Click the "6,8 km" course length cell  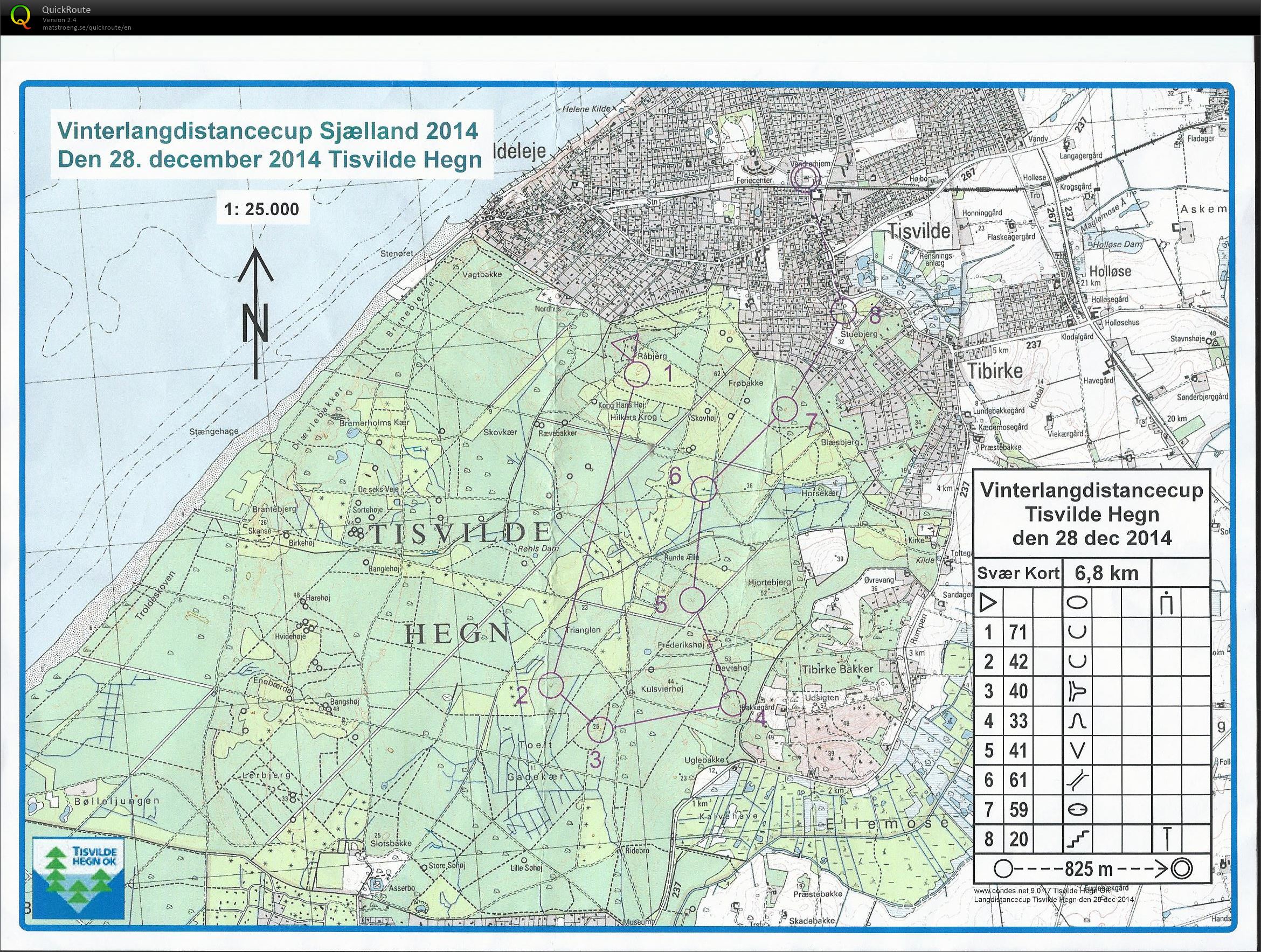(x=1106, y=573)
